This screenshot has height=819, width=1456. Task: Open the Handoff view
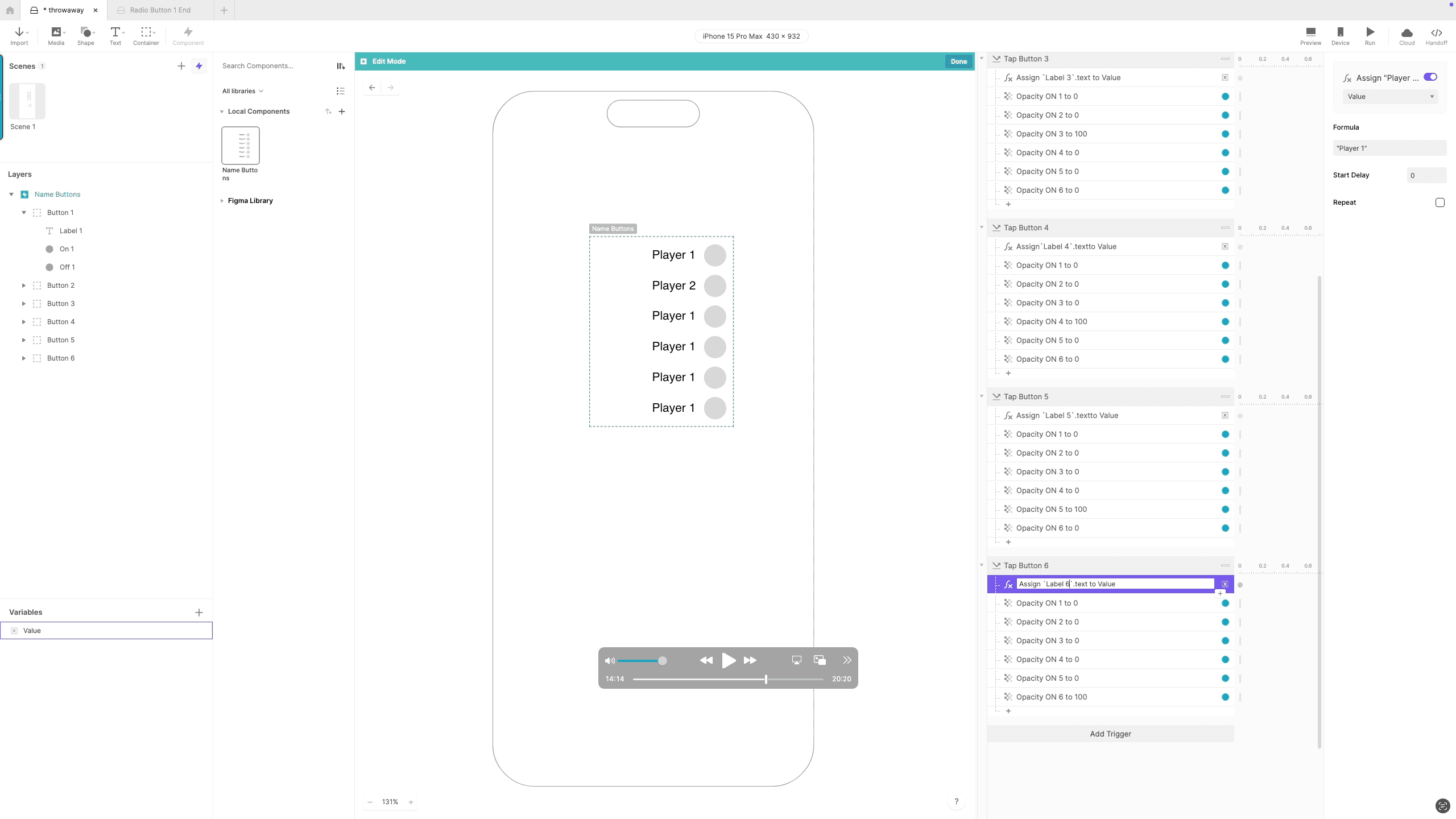[1436, 35]
